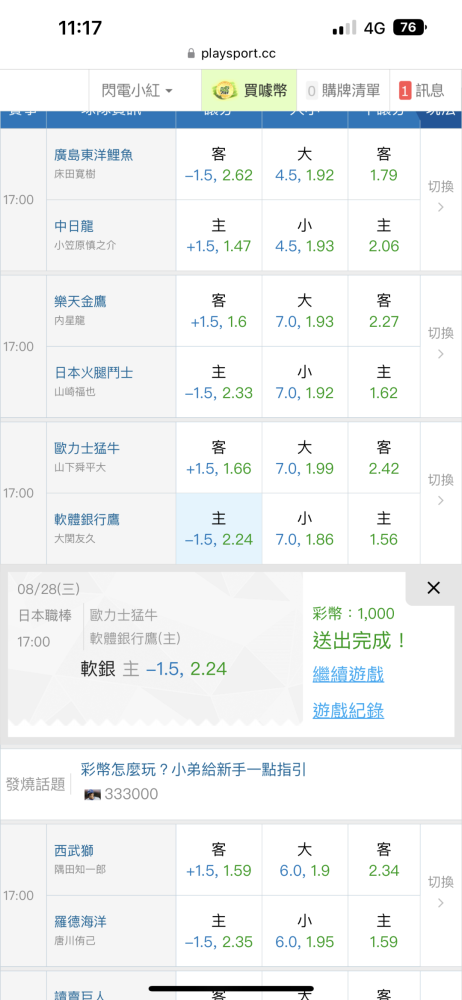Viewport: 462px width, 1000px height.
Task: Expand 切換 for 西武獅 game
Action: point(440,895)
